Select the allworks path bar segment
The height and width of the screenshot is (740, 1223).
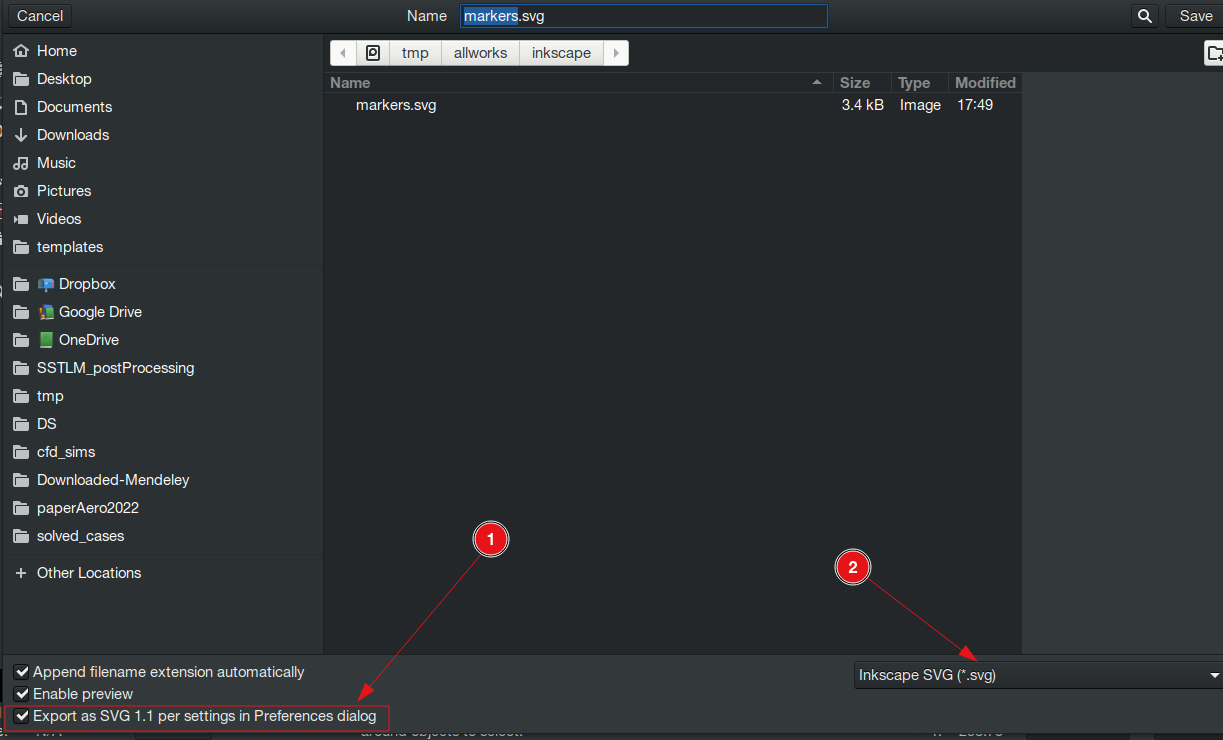(480, 53)
